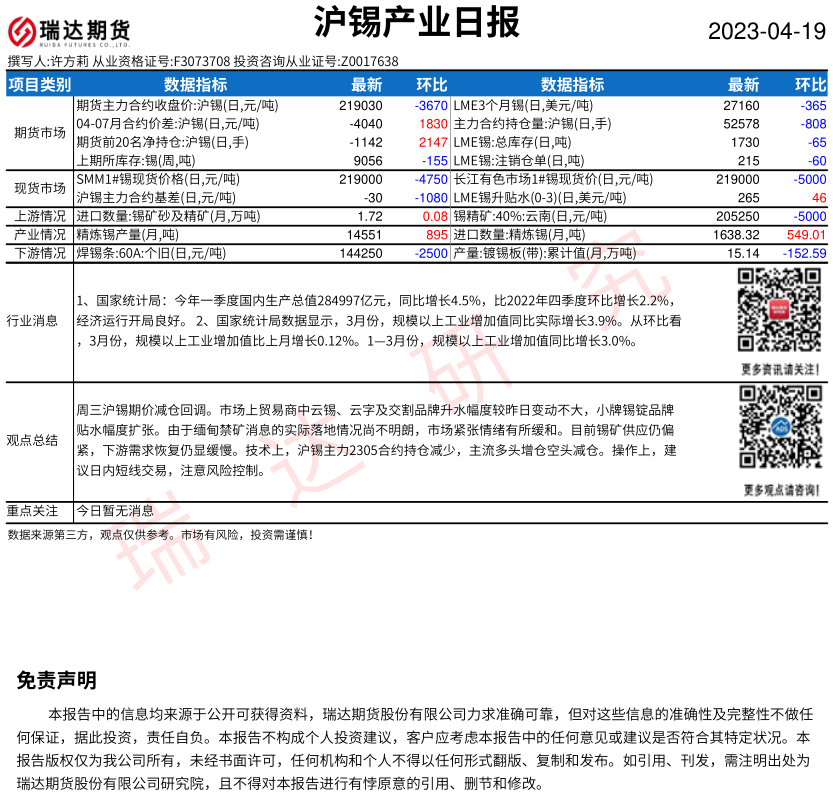Click the 项目类别 column header
This screenshot has height=795, width=833.
click(x=40, y=85)
